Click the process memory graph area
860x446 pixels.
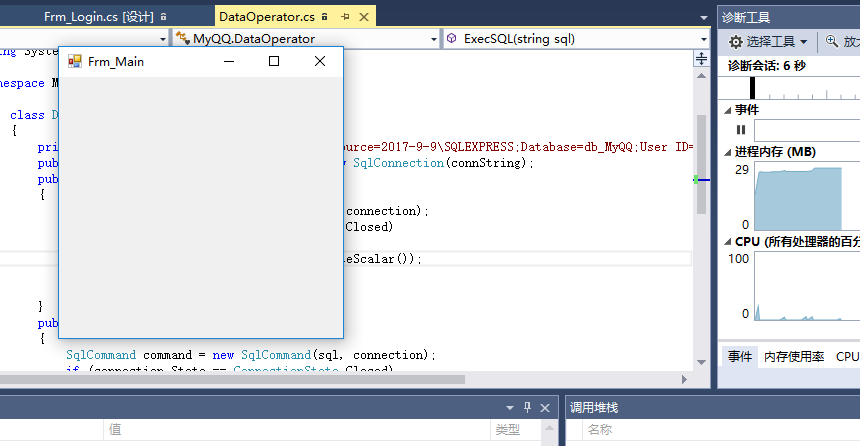pos(807,196)
